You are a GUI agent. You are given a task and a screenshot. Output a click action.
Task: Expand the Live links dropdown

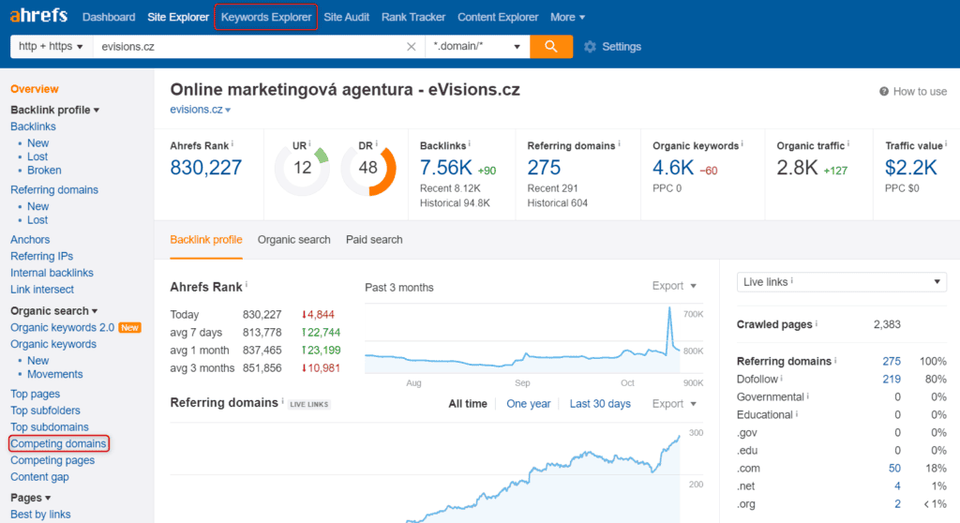pos(841,283)
